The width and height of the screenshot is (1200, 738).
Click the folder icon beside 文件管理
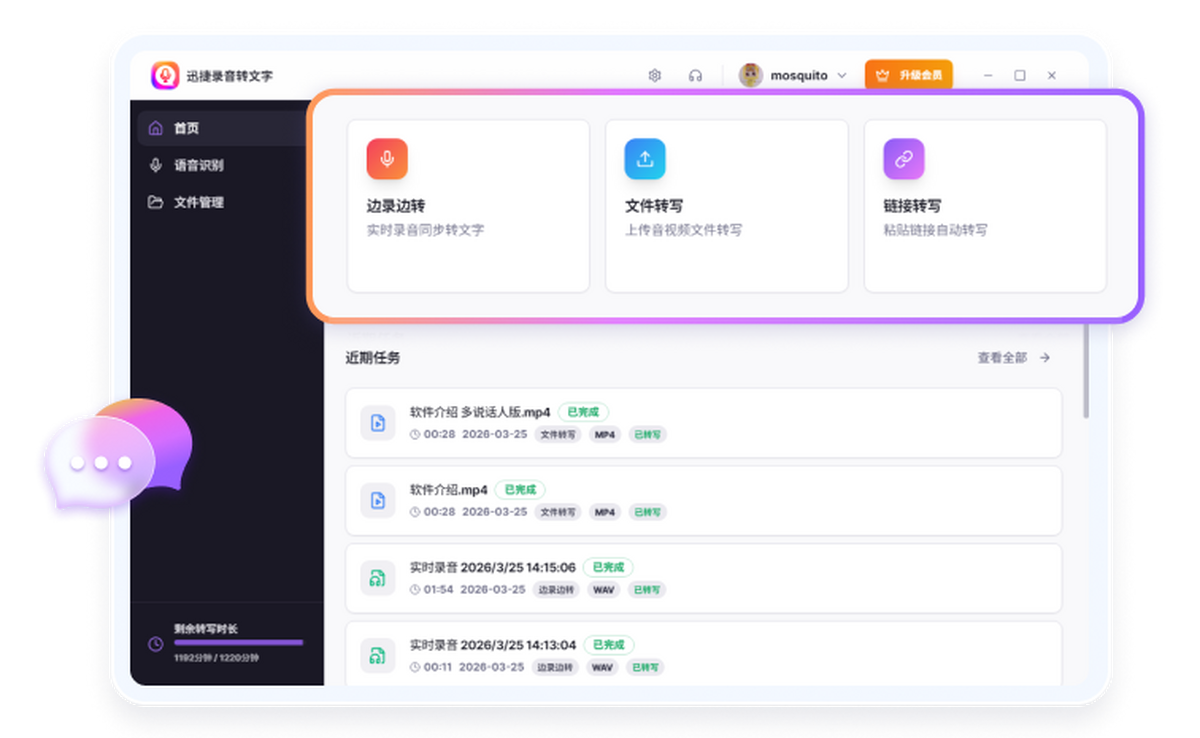coord(155,202)
